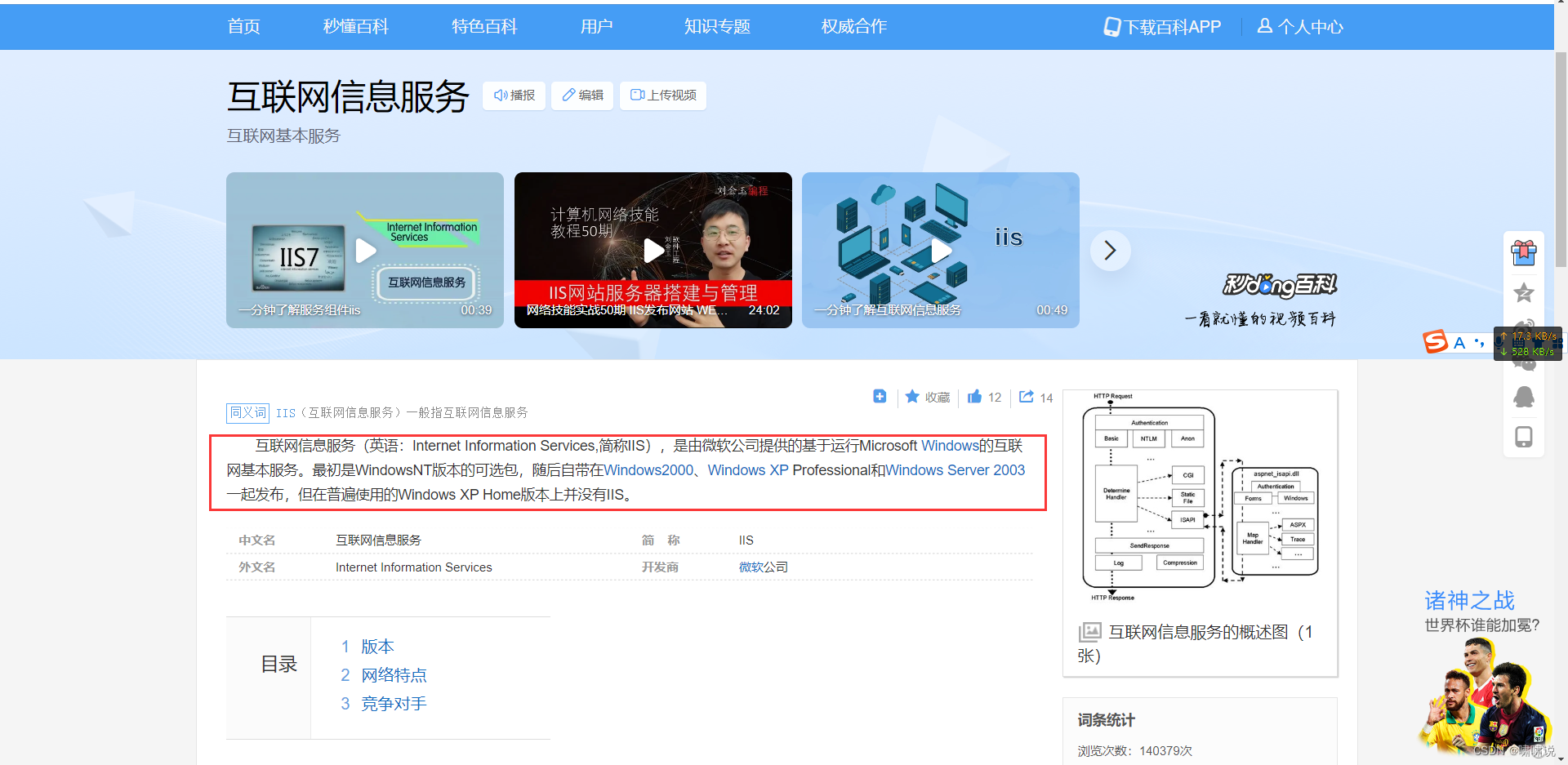The width and height of the screenshot is (1568, 765).
Task: Go to 特色百科 nav item
Action: coord(484,26)
